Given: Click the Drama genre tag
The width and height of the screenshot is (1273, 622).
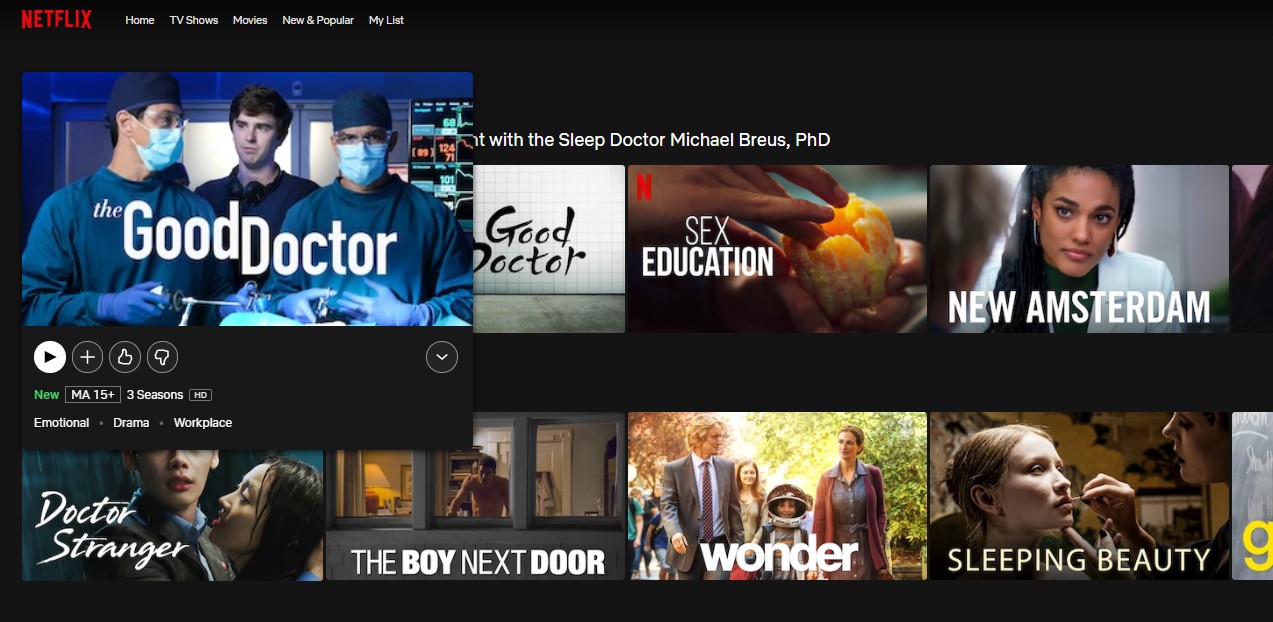Looking at the screenshot, I should (131, 423).
